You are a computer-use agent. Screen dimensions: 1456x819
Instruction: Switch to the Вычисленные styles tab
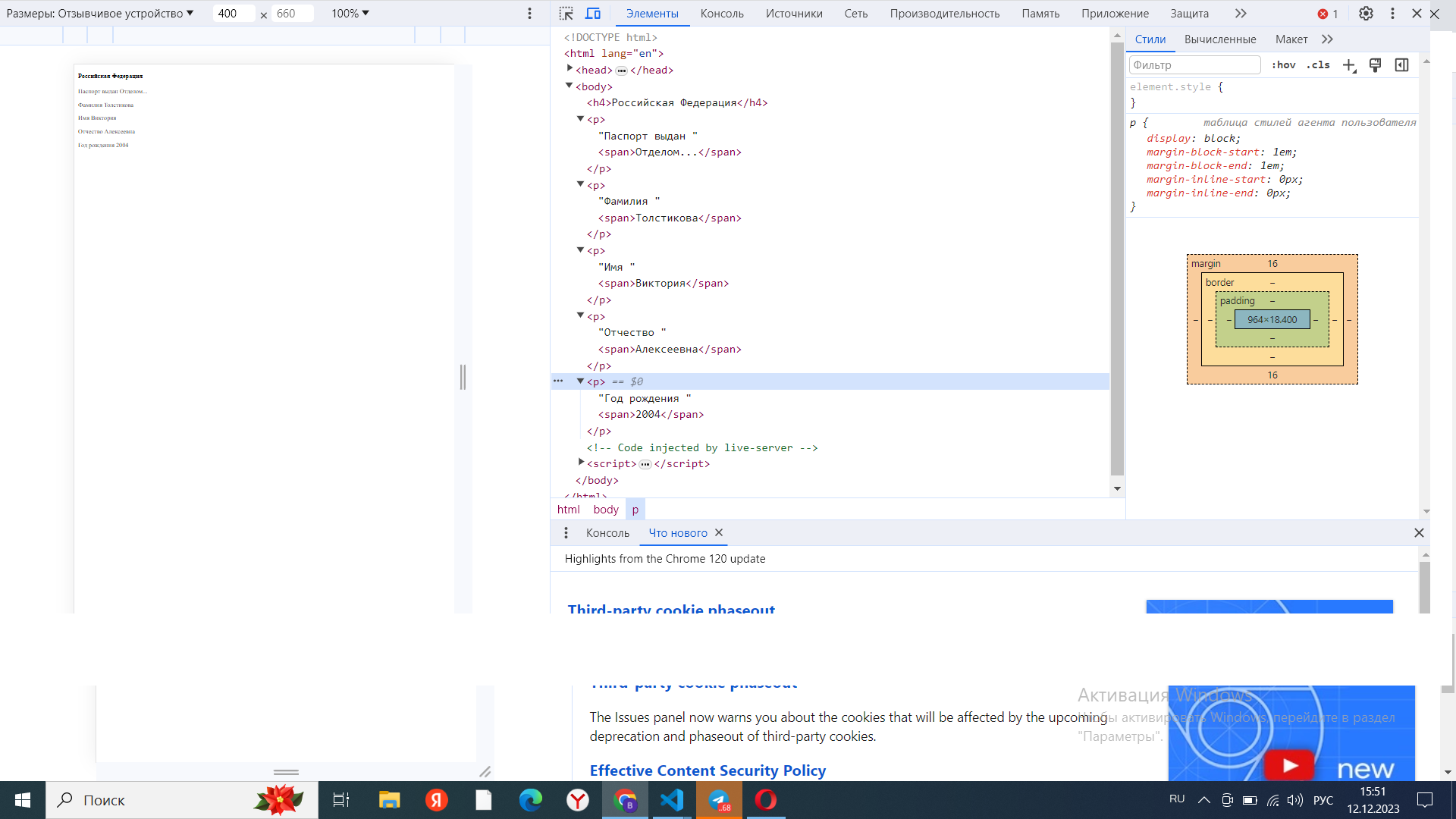pyautogui.click(x=1220, y=39)
